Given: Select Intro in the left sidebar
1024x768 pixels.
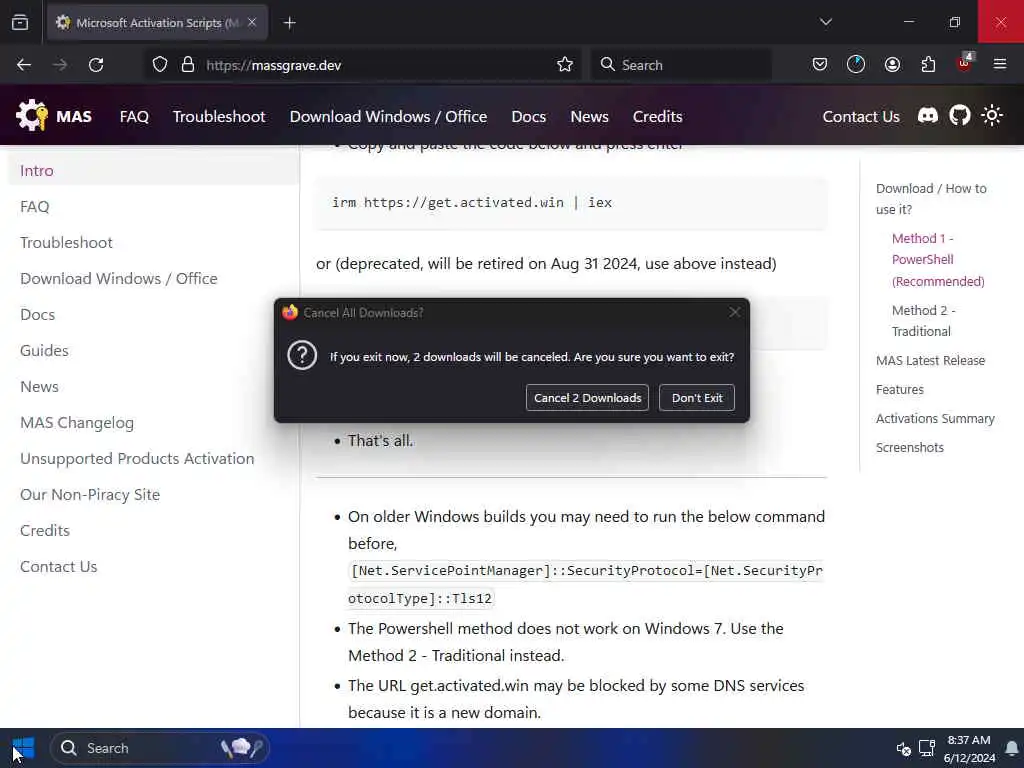Looking at the screenshot, I should (153, 170).
